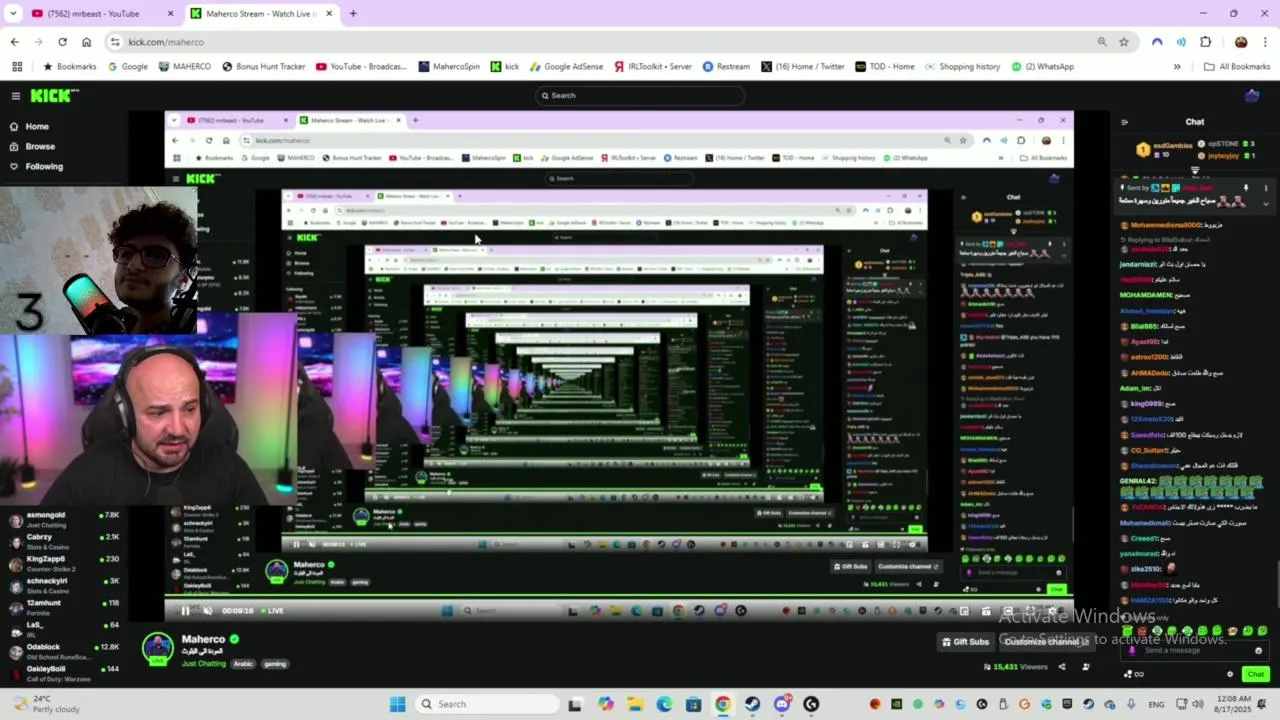1280x720 pixels.
Task: Open Google AdSense bookmark
Action: tap(566, 67)
